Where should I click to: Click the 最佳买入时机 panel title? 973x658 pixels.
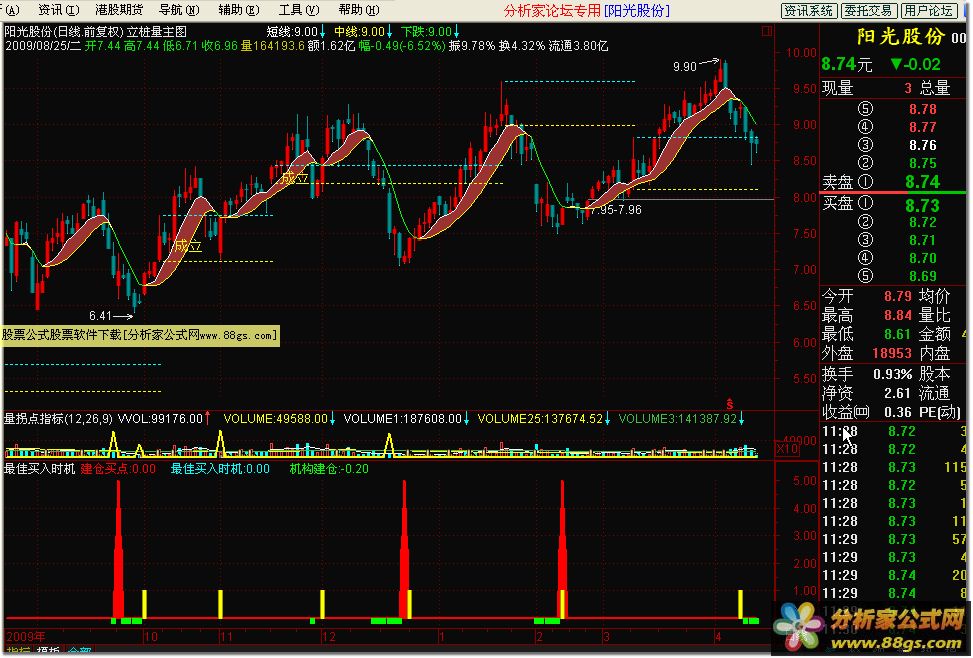point(40,469)
